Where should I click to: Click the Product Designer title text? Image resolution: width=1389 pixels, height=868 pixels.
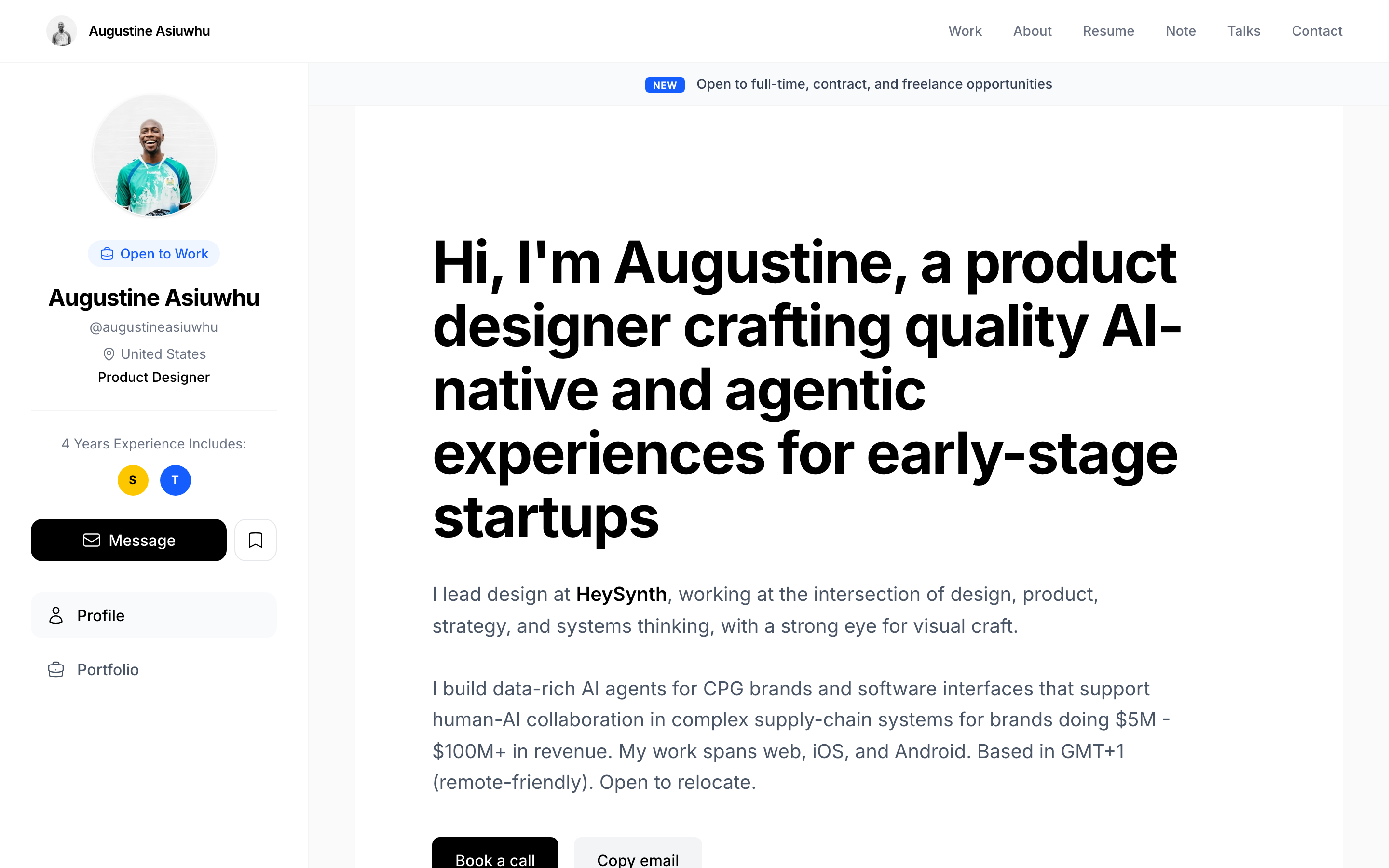[154, 377]
